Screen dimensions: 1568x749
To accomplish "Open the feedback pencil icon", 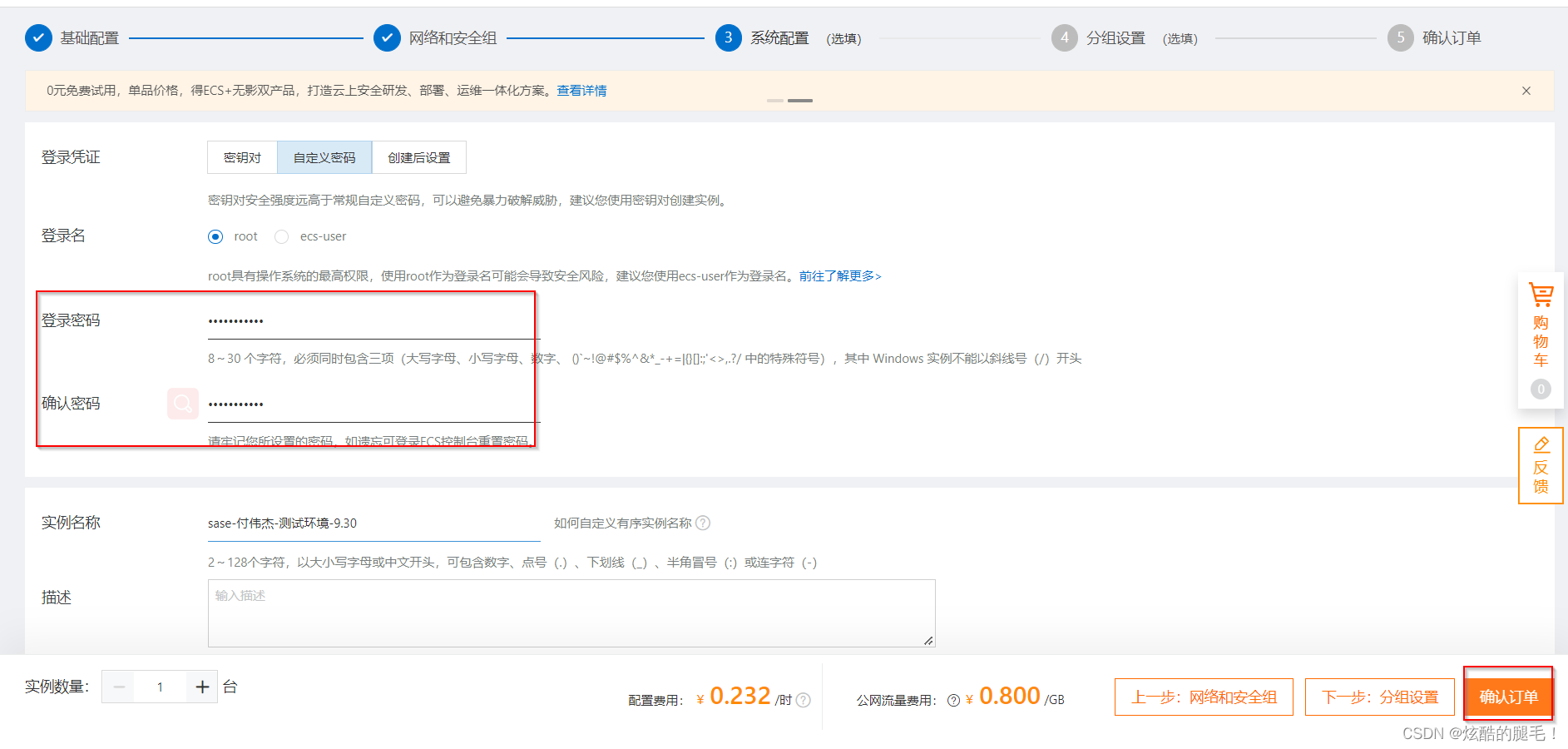I will coord(1541,444).
